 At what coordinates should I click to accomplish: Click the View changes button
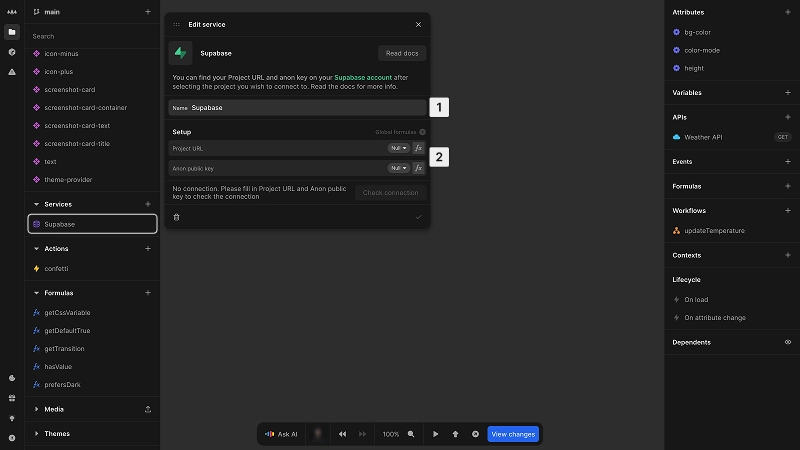513,434
